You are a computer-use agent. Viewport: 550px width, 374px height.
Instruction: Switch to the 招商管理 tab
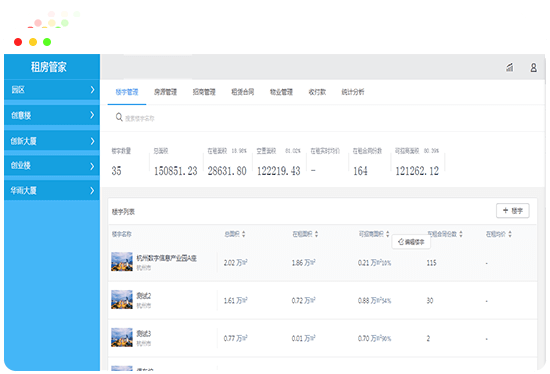(204, 92)
